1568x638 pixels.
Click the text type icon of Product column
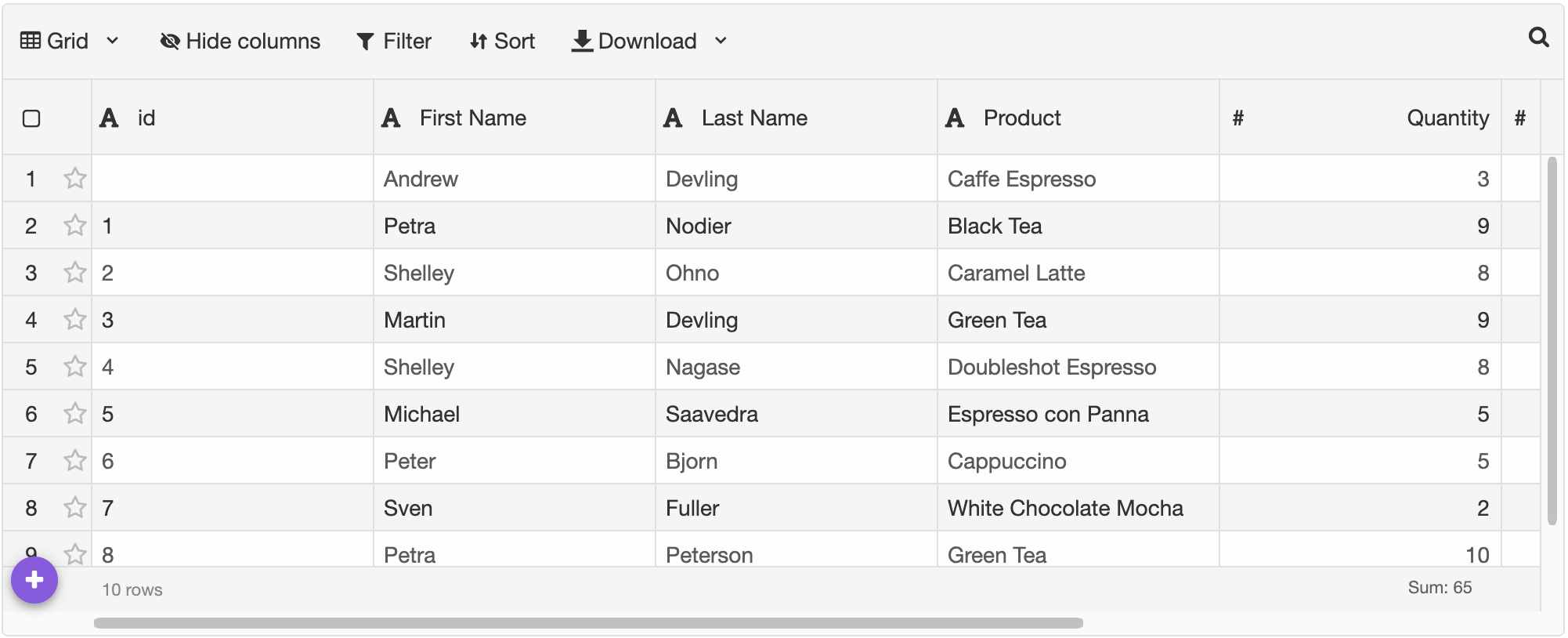point(956,118)
